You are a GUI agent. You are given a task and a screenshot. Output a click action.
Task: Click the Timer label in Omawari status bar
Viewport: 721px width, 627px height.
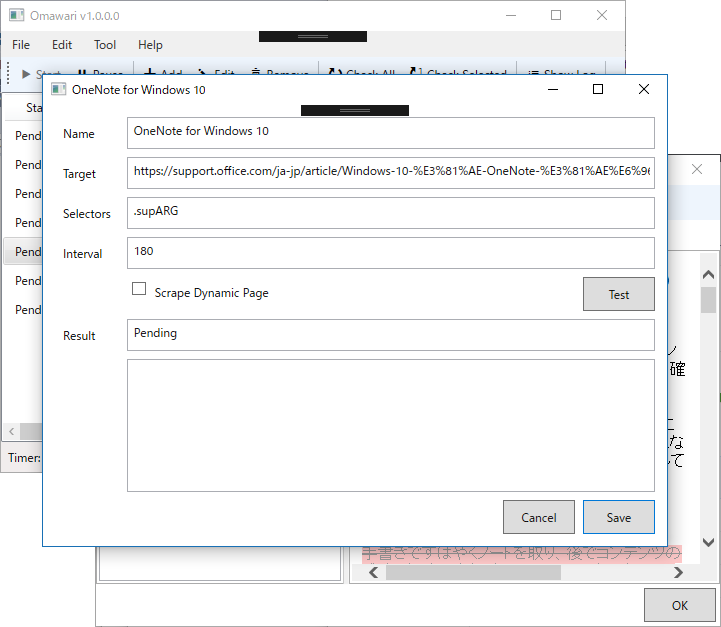[24, 457]
